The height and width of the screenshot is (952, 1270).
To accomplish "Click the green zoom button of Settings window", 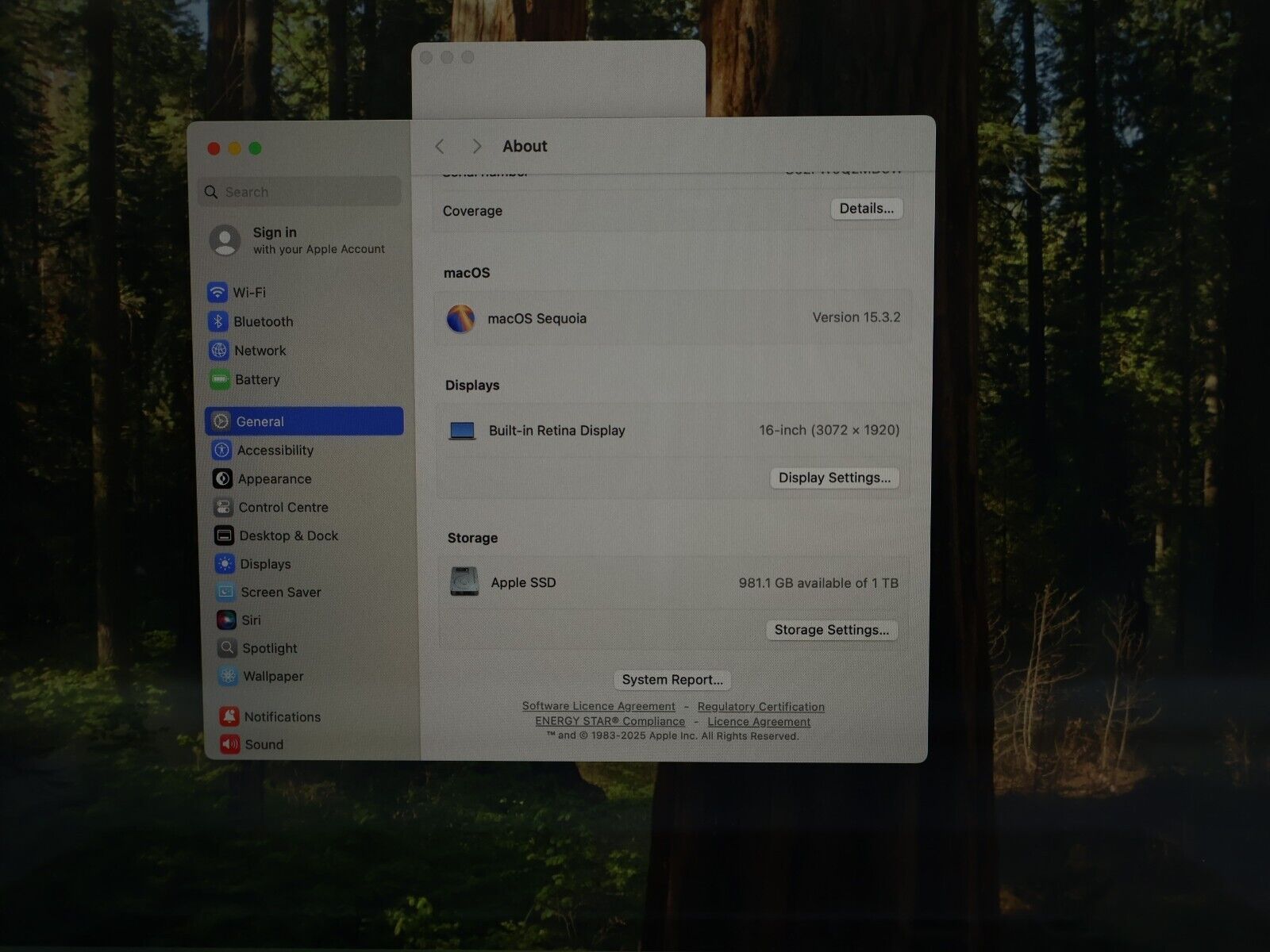I will click(x=255, y=148).
